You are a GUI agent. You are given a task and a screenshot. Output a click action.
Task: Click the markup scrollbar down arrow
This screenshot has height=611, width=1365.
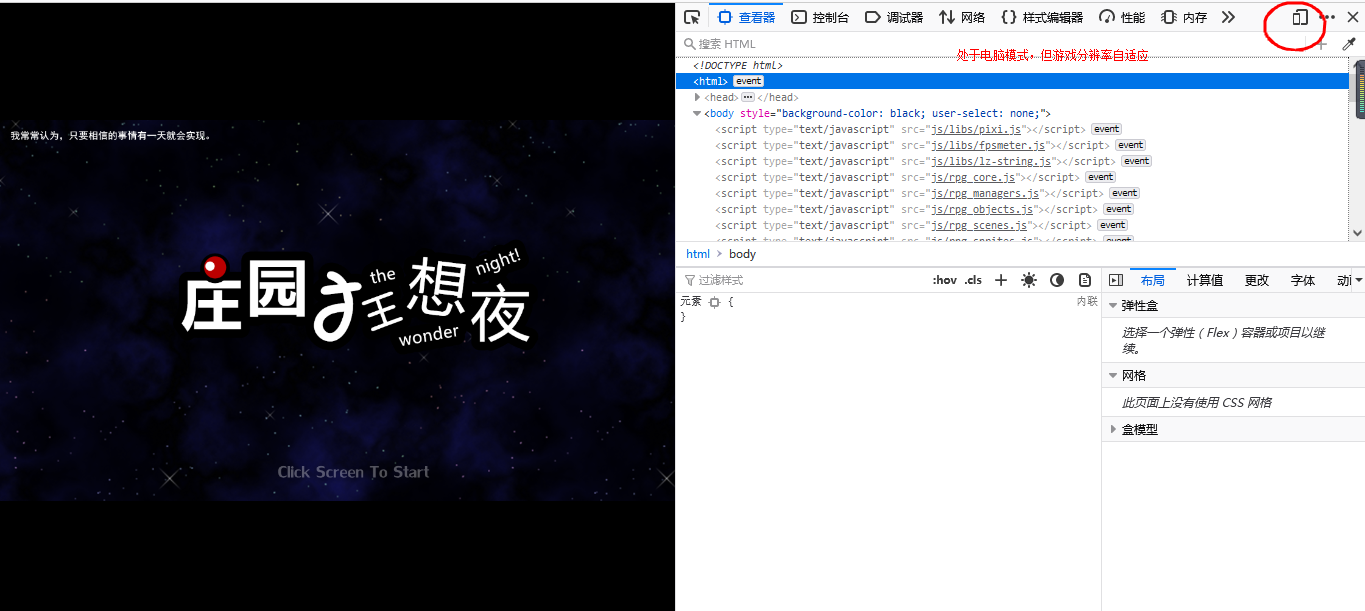pyautogui.click(x=1357, y=233)
